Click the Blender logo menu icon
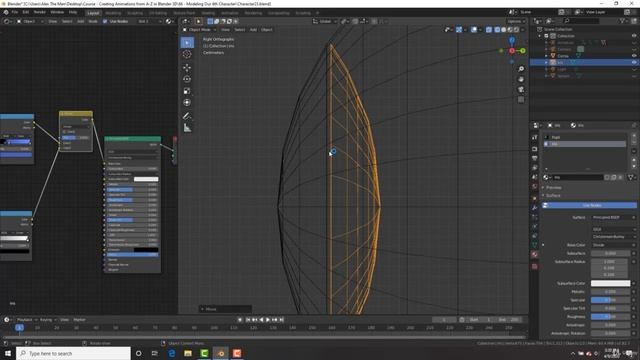Image resolution: width=640 pixels, height=360 pixels. point(6,12)
